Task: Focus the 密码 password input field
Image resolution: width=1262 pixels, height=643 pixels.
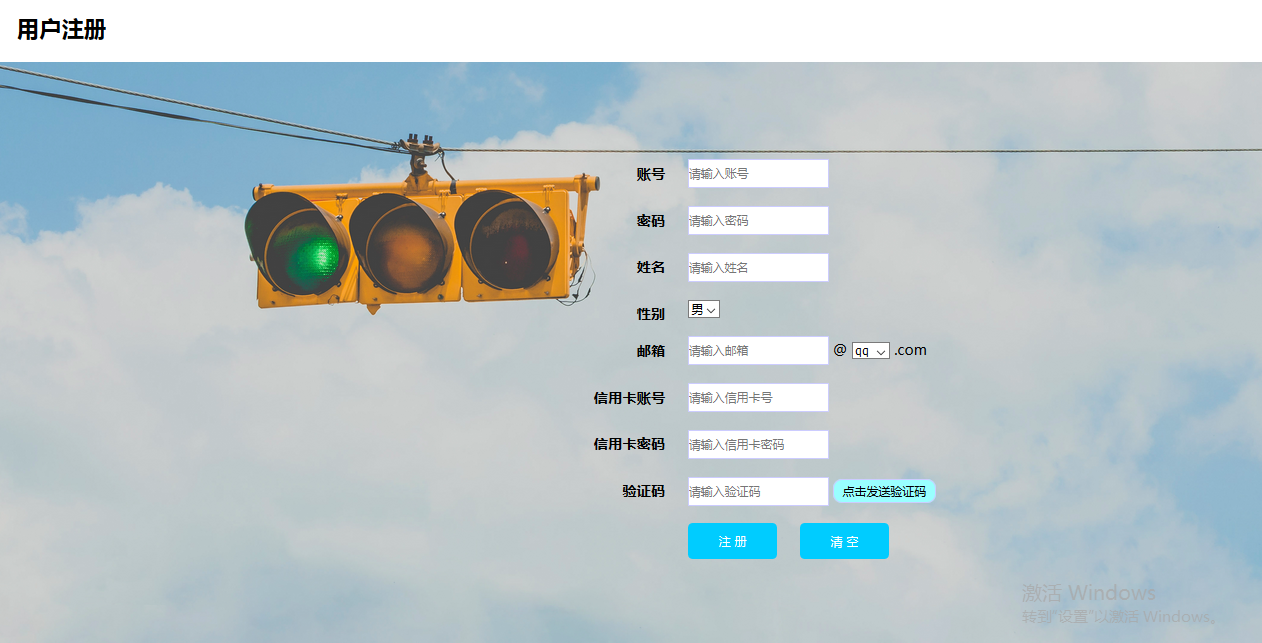Action: point(758,220)
